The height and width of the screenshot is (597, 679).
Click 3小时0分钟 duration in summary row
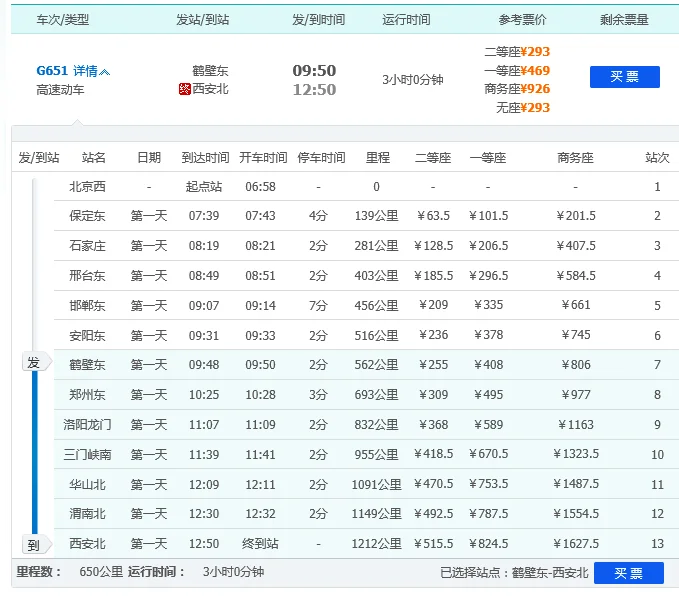point(413,80)
